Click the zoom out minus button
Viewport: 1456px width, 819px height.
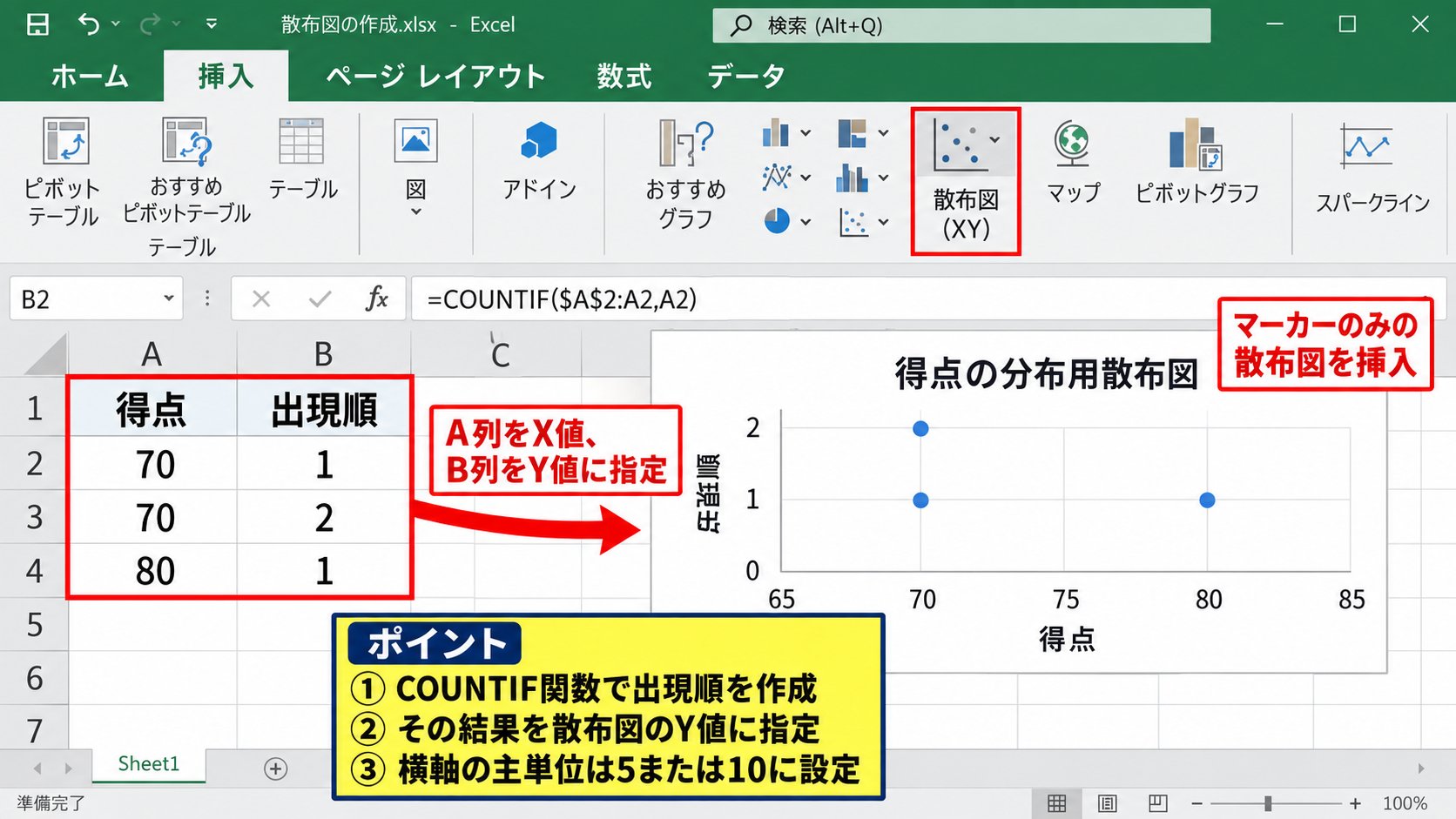1197,803
